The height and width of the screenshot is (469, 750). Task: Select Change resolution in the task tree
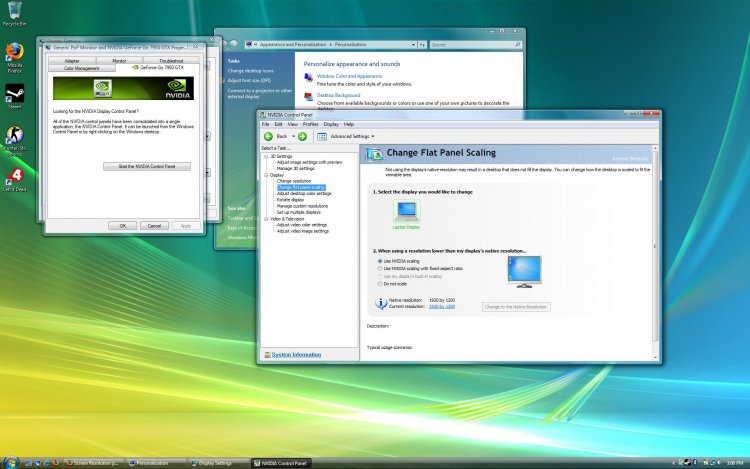(x=294, y=181)
